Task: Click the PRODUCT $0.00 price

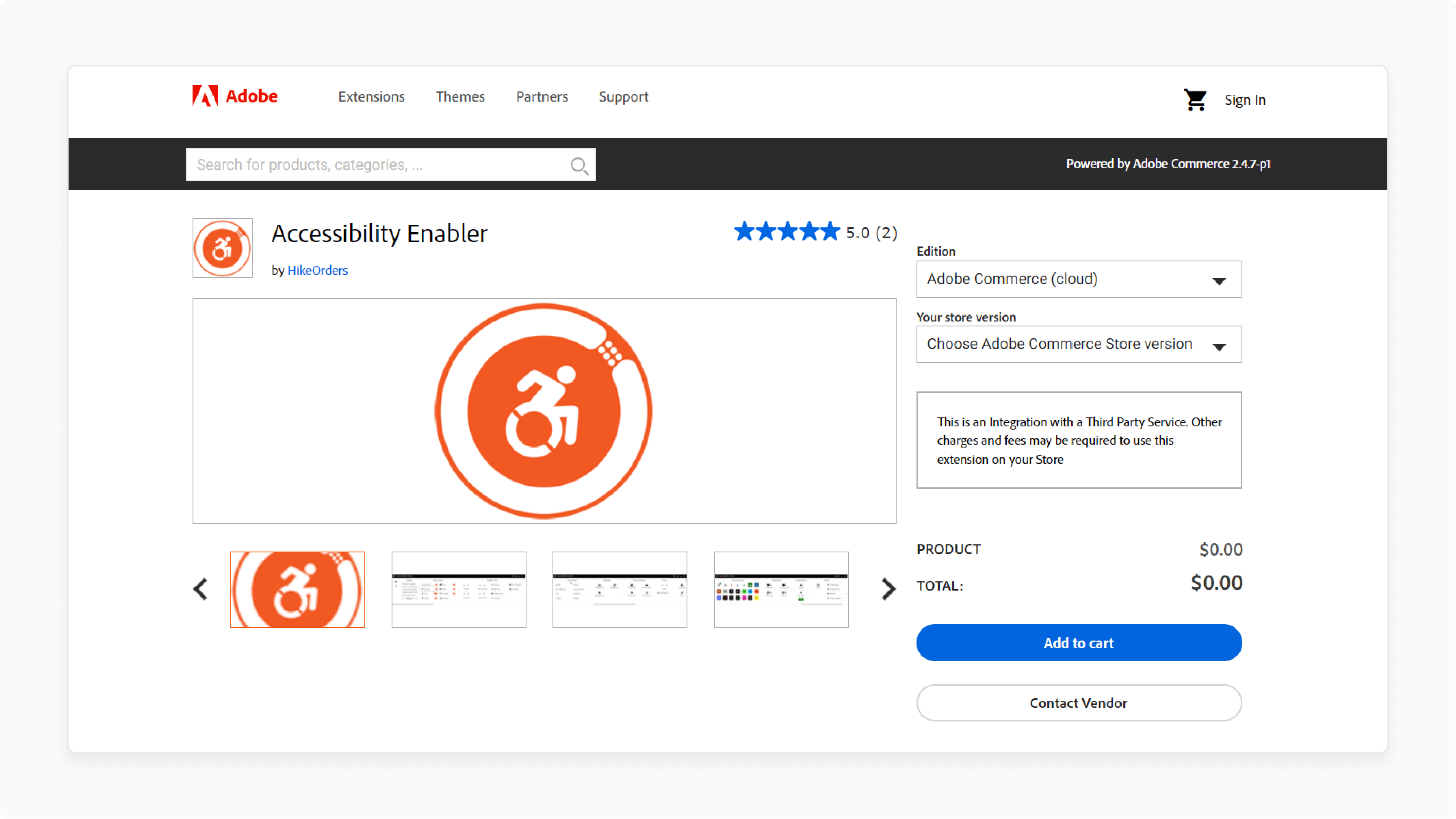Action: coord(1221,549)
